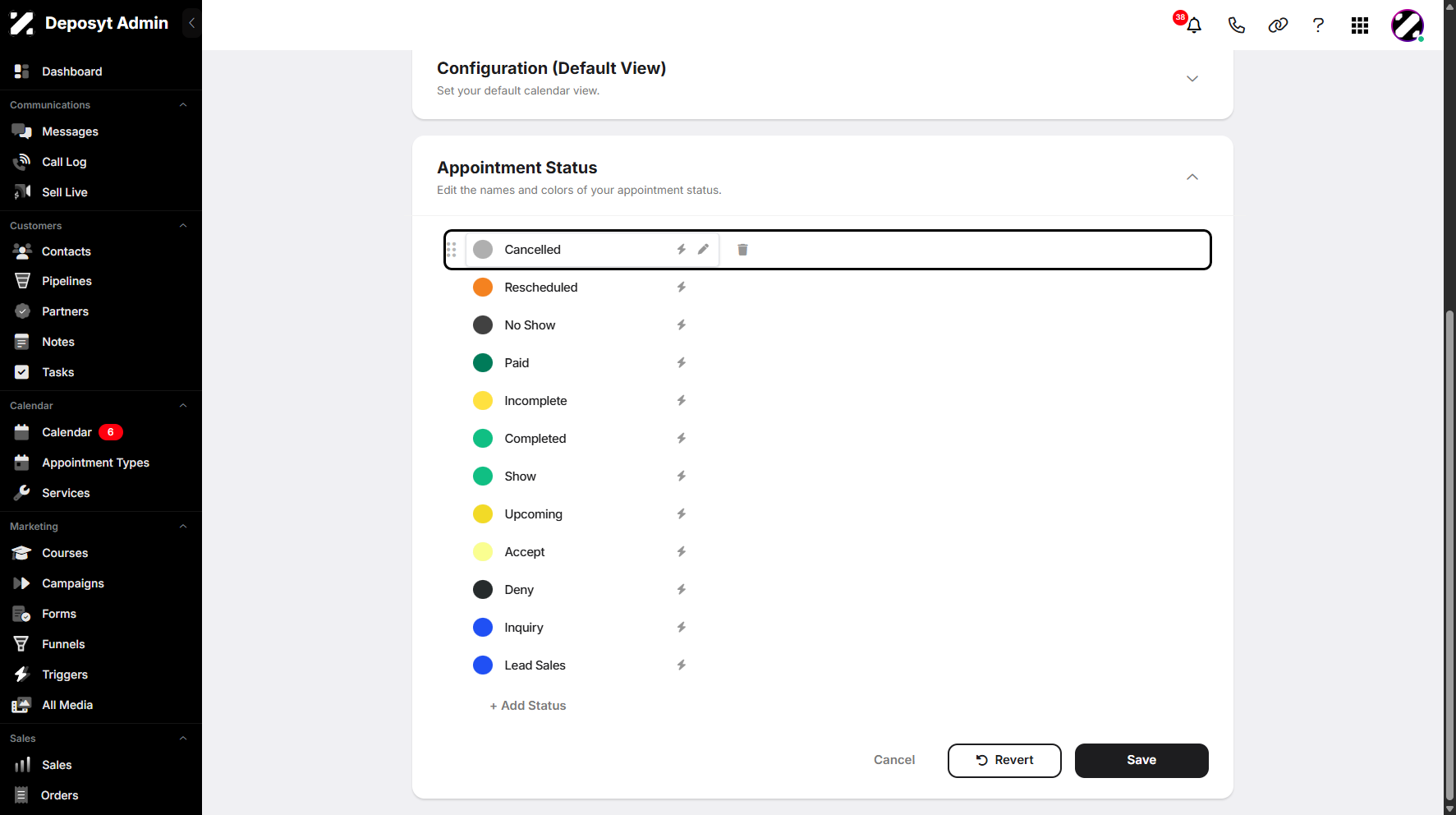Open the notifications bell icon
Viewport: 1456px width, 815px height.
[x=1194, y=25]
